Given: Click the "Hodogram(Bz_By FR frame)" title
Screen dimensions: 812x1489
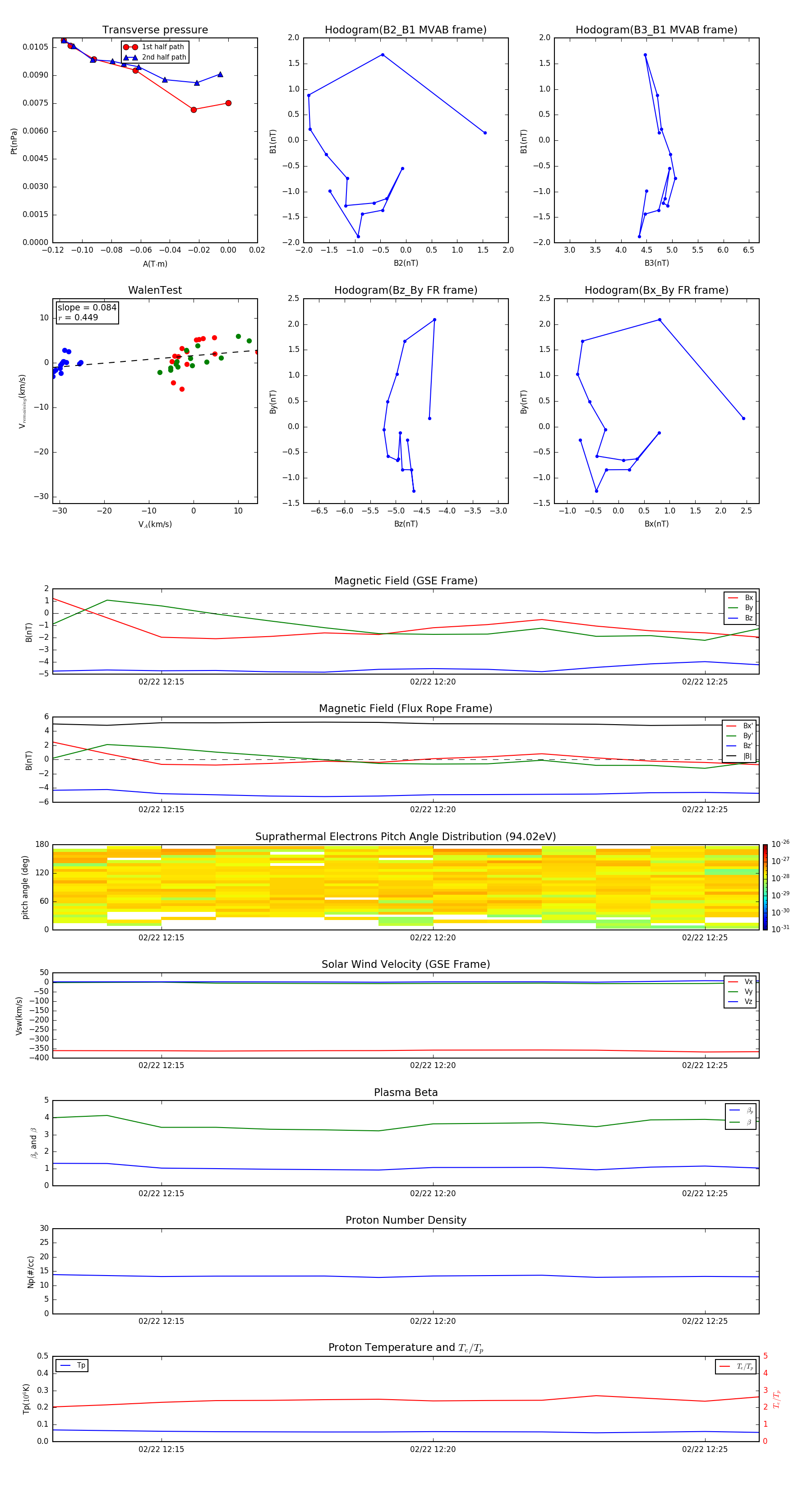Looking at the screenshot, I should point(406,290).
